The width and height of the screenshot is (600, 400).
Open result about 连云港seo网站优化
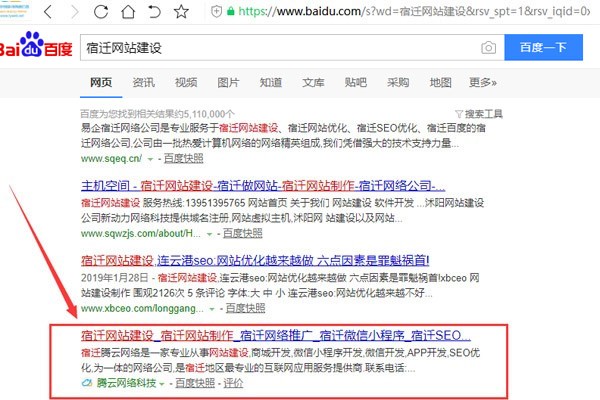tap(255, 261)
